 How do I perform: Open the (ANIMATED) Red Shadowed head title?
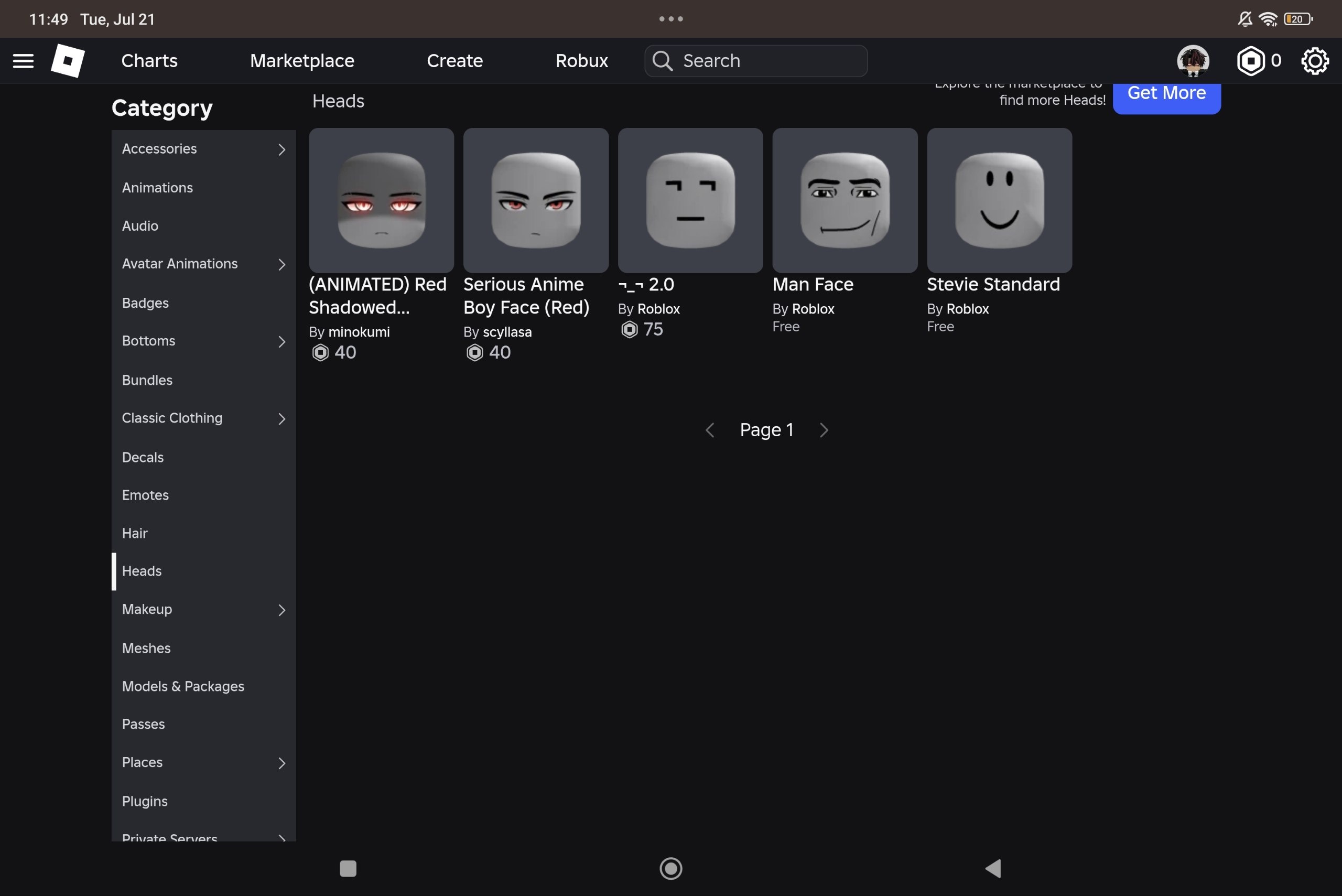(x=377, y=296)
